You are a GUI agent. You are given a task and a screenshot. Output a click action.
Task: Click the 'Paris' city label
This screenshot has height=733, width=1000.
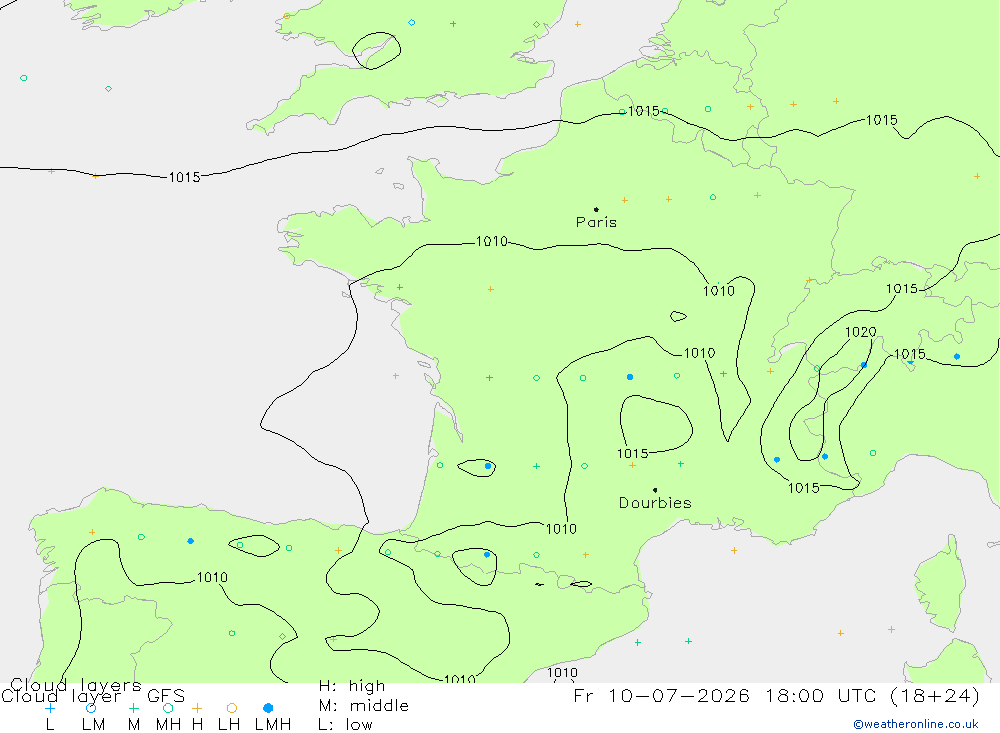click(x=596, y=222)
